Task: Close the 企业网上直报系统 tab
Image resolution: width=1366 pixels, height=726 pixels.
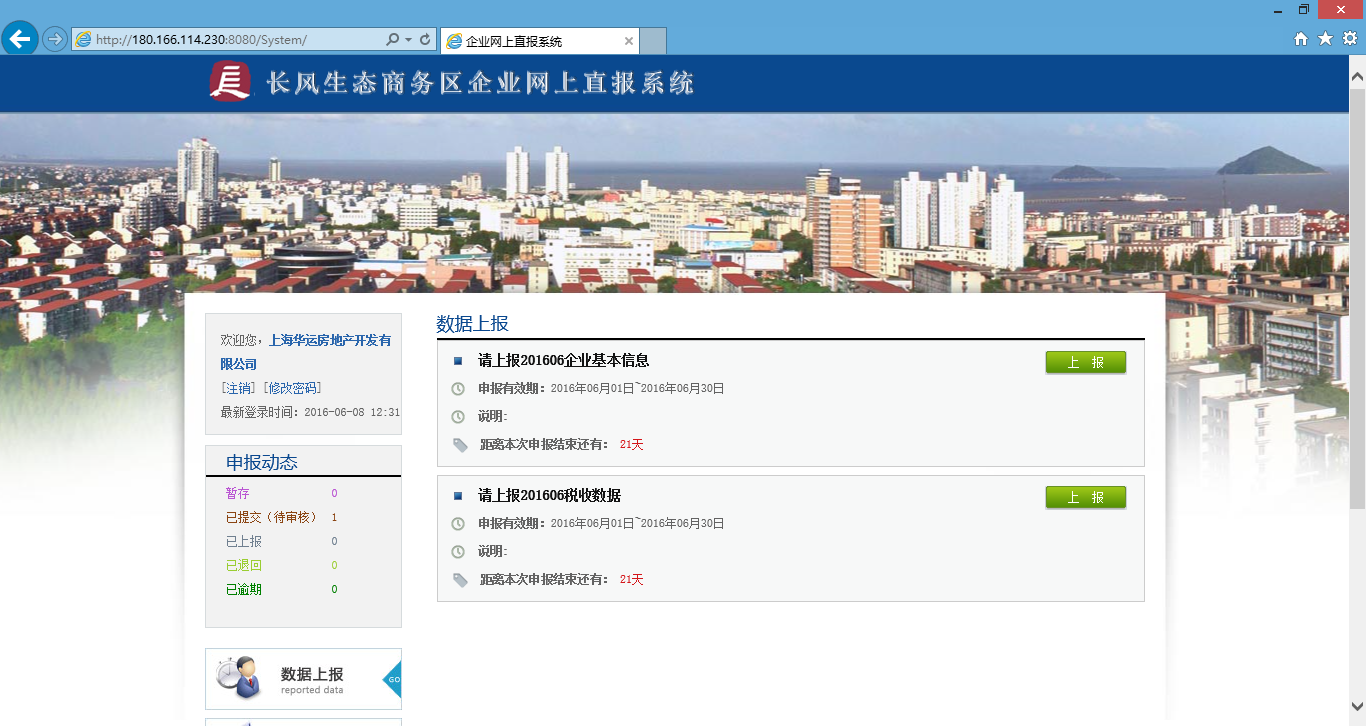Action: pos(629,41)
